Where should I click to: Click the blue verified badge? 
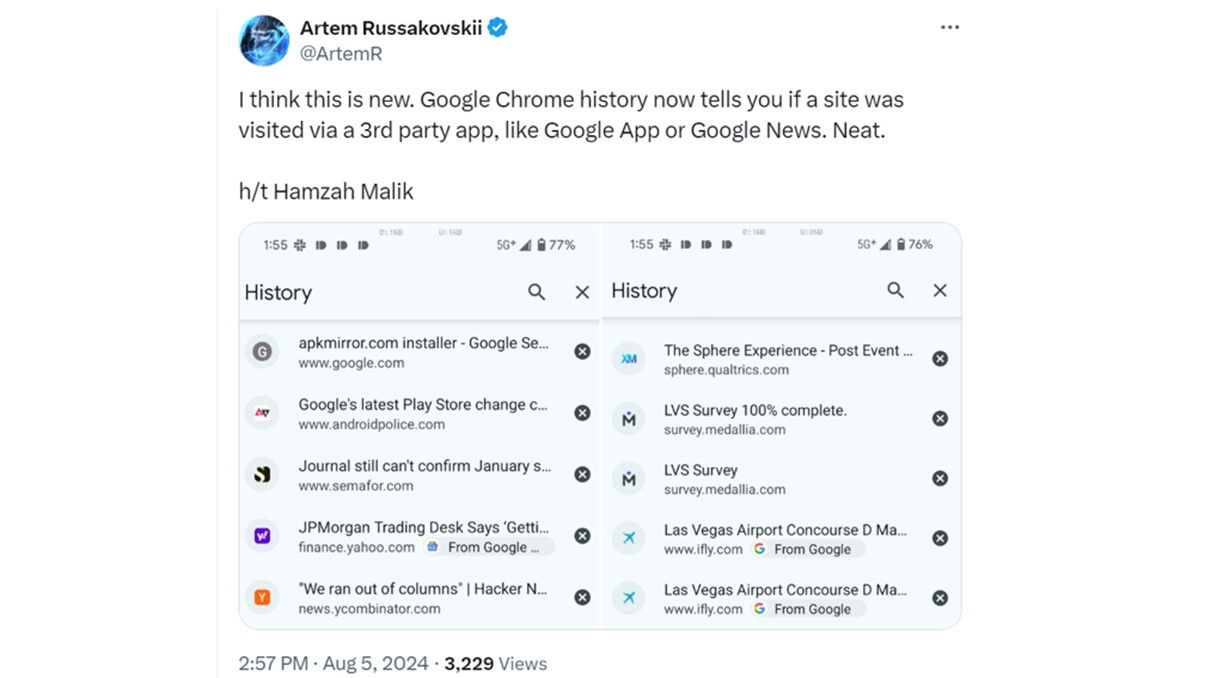click(497, 27)
